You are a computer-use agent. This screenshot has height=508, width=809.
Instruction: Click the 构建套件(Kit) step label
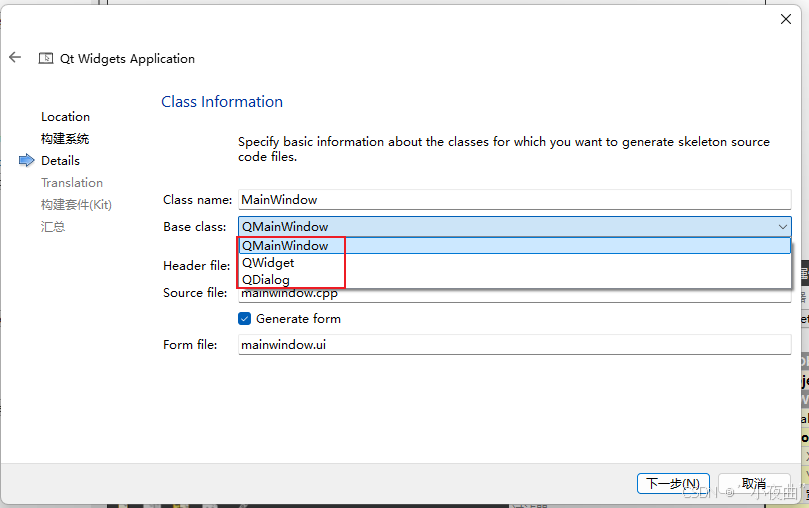click(76, 205)
